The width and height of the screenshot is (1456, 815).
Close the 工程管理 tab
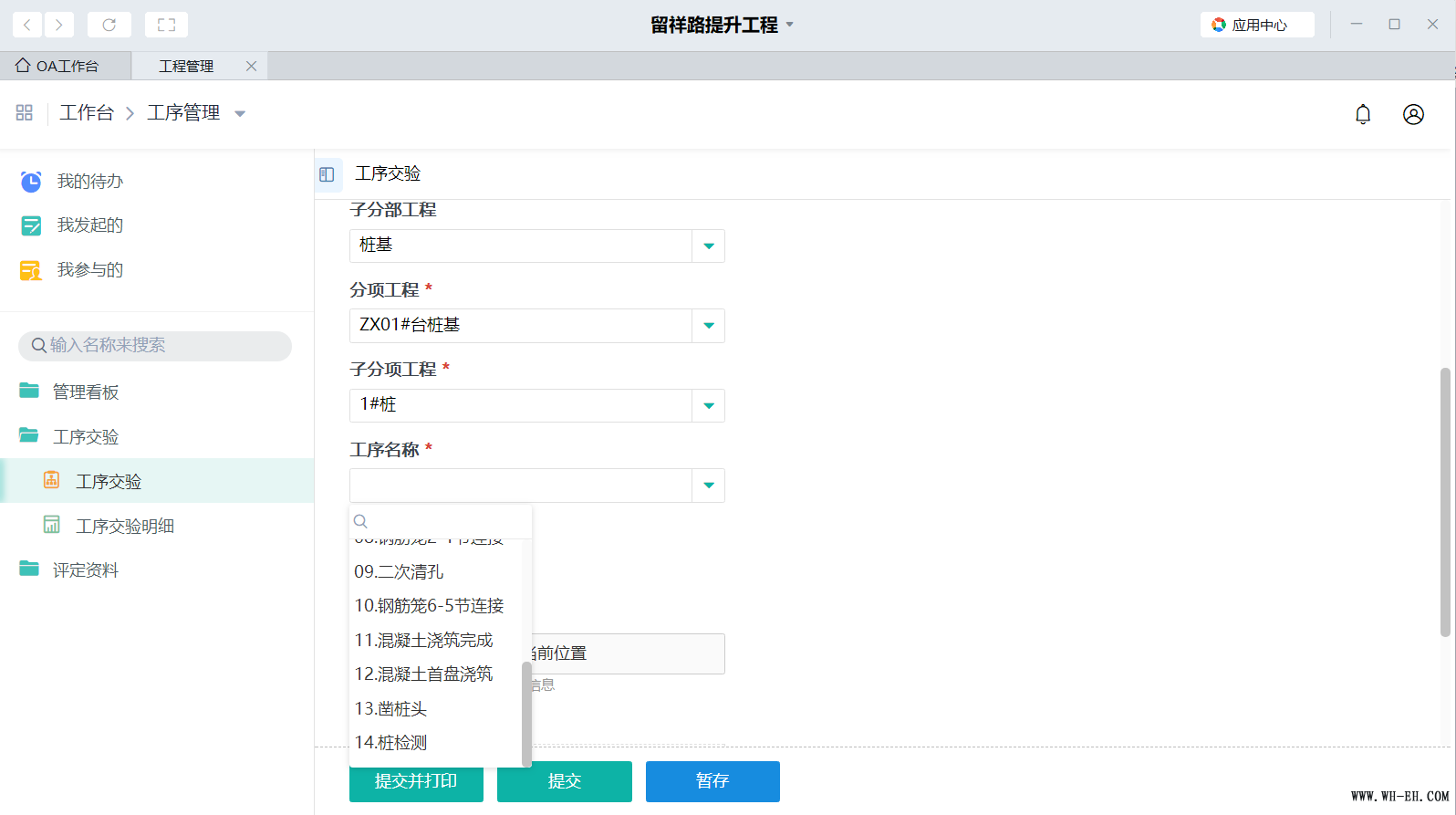(252, 66)
